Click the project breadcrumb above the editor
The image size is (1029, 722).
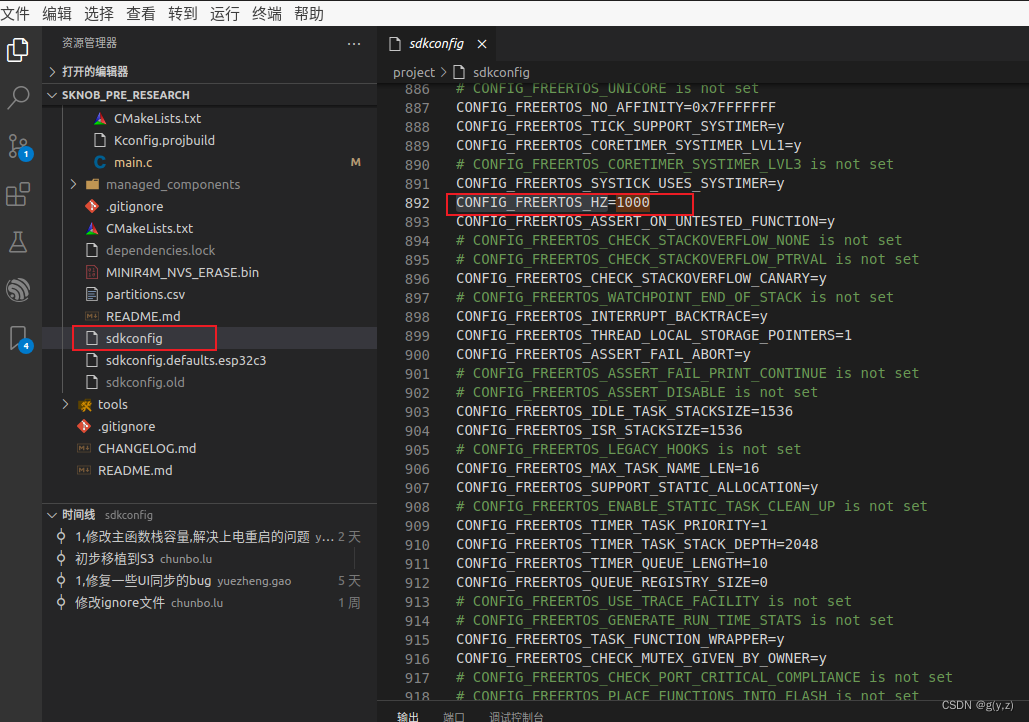pos(413,71)
